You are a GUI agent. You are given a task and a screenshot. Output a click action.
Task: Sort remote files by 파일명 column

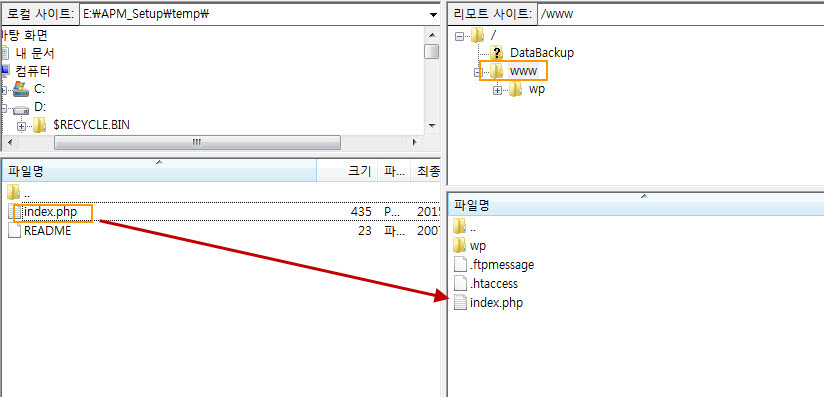(636, 205)
